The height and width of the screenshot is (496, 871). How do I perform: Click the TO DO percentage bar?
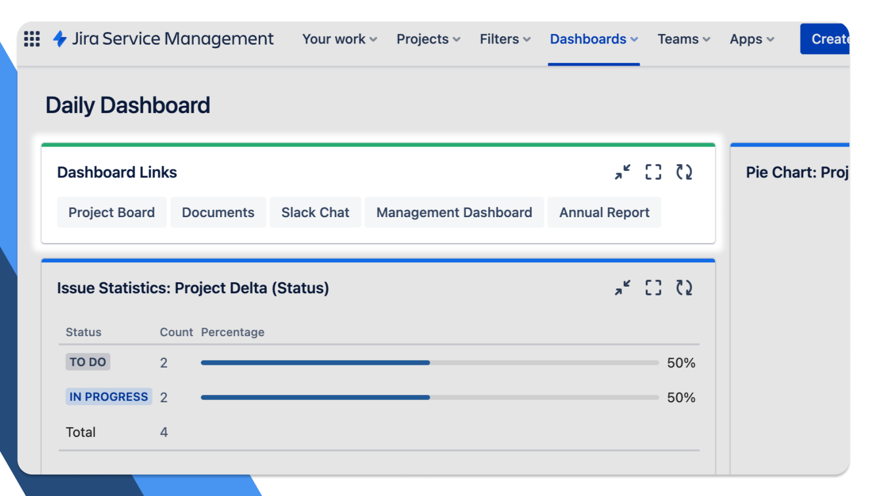click(429, 363)
